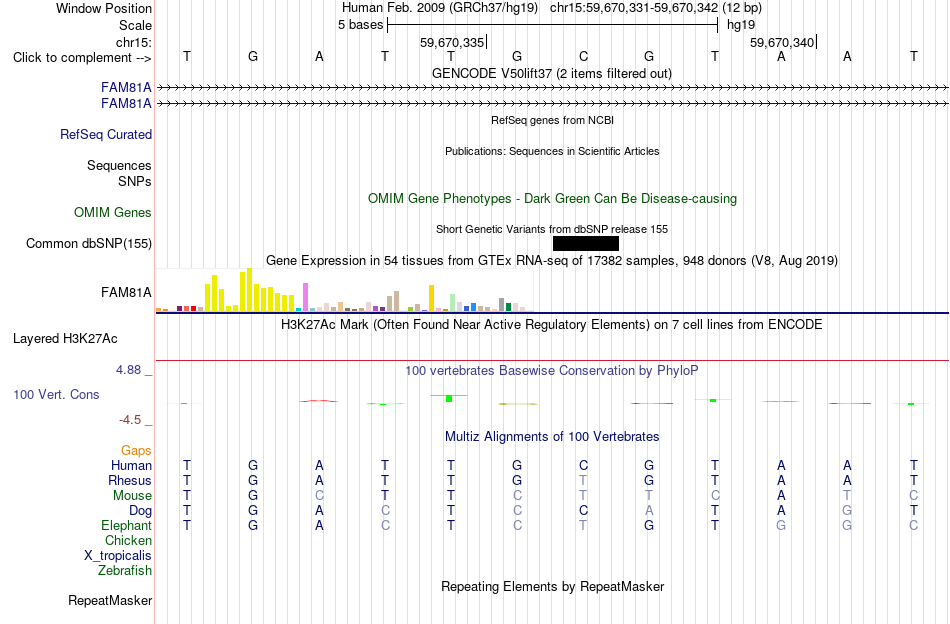
Task: Click the violet bar in GTEx chart
Action: point(306,297)
